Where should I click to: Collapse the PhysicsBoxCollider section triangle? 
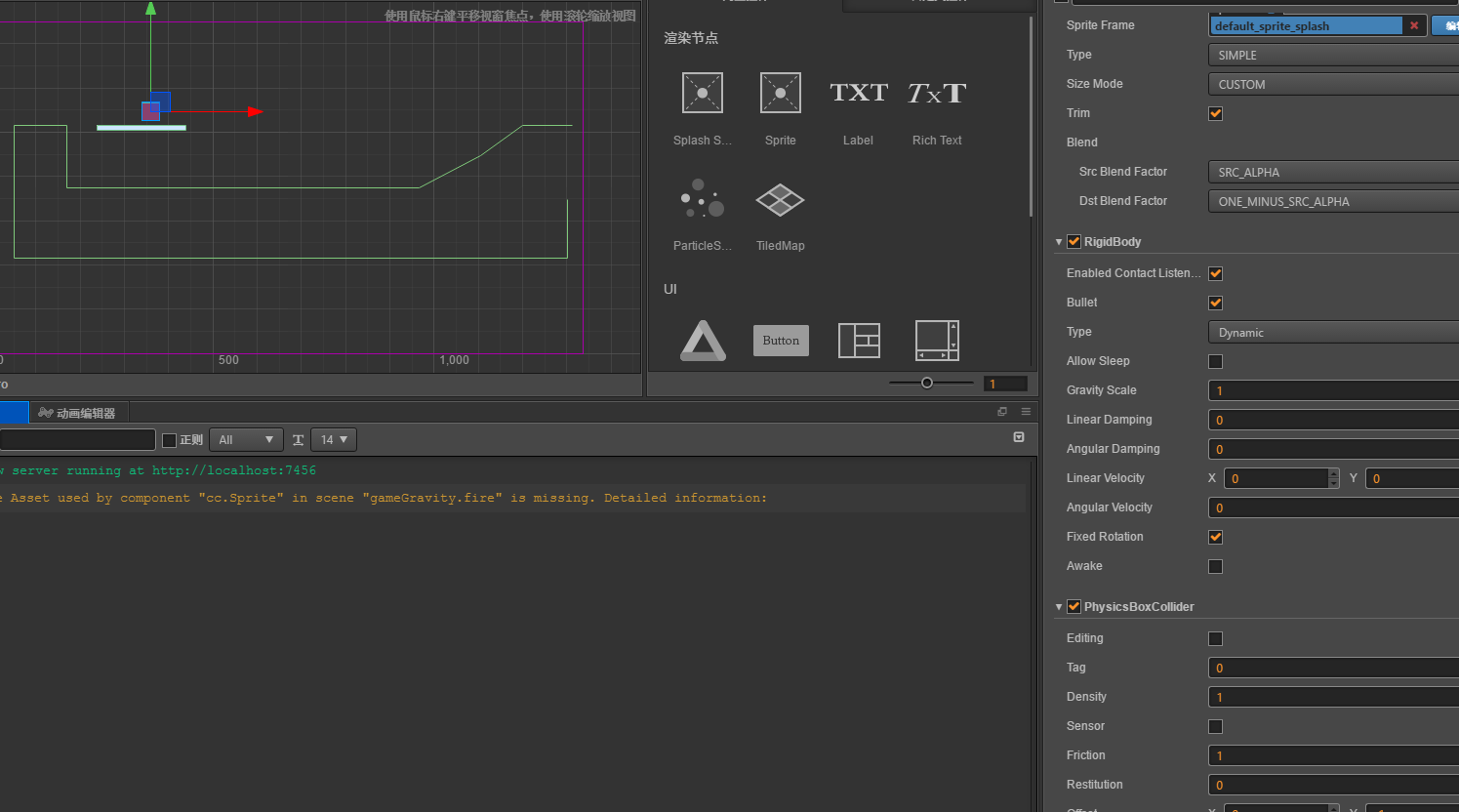[1059, 607]
